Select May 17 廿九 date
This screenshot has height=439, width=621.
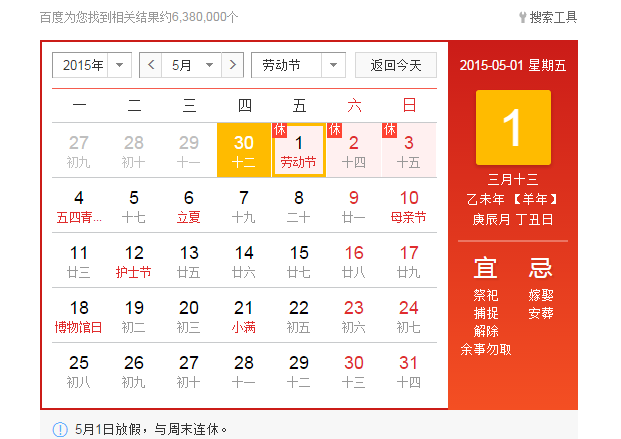tap(409, 260)
